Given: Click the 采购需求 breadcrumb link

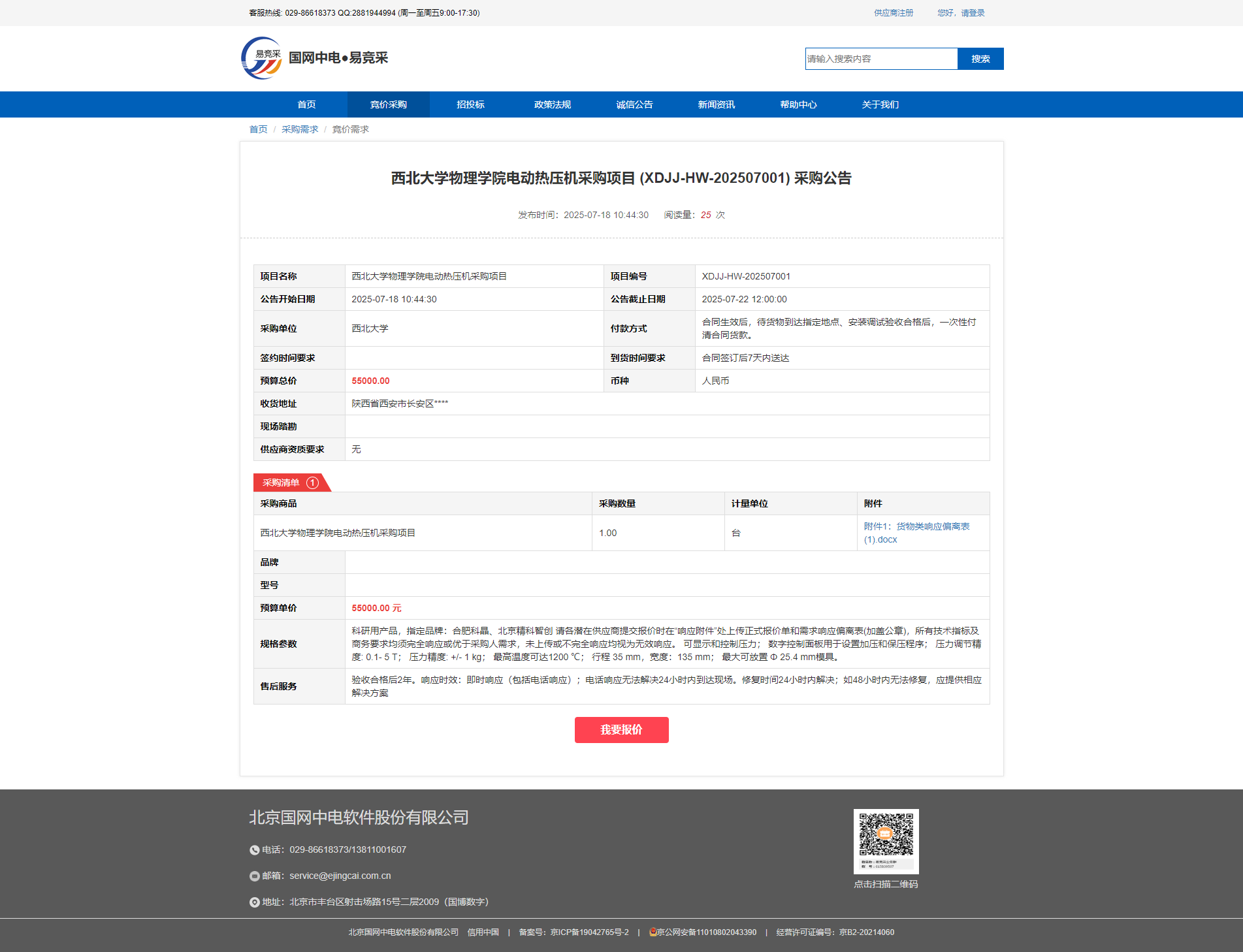Looking at the screenshot, I should (x=300, y=129).
